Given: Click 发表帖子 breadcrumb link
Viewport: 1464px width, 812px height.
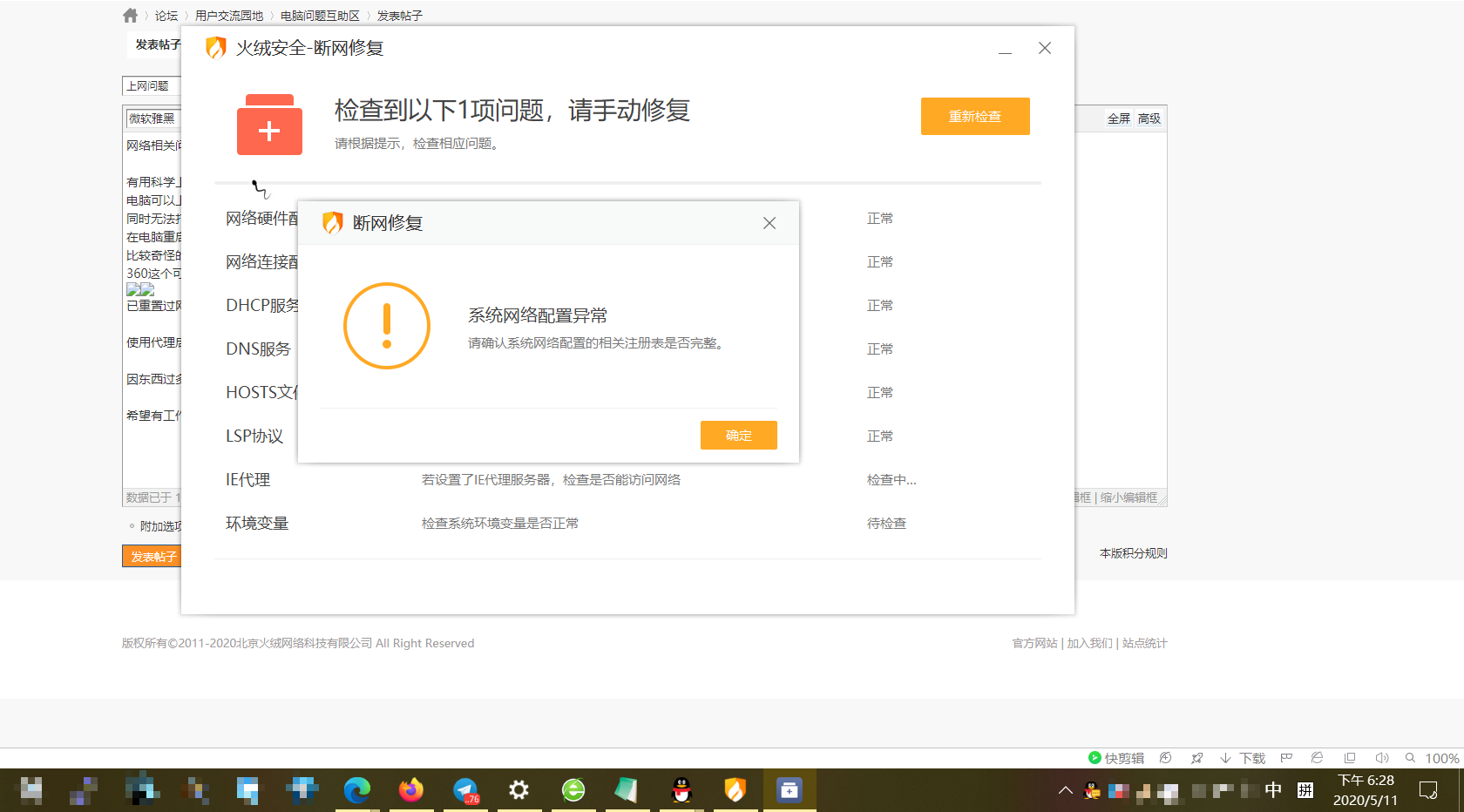Looking at the screenshot, I should (400, 16).
